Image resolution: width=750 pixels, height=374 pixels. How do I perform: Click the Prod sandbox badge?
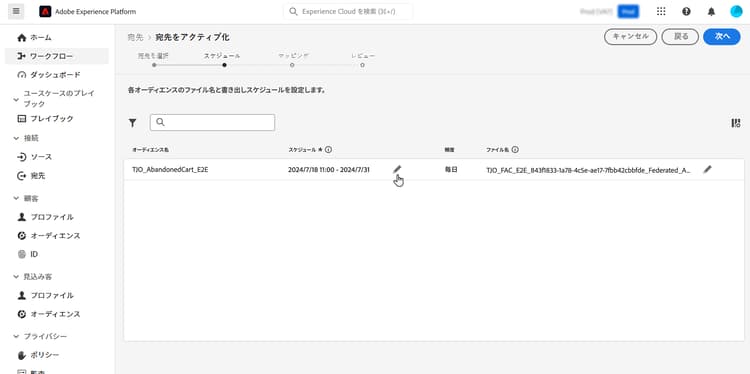(628, 11)
